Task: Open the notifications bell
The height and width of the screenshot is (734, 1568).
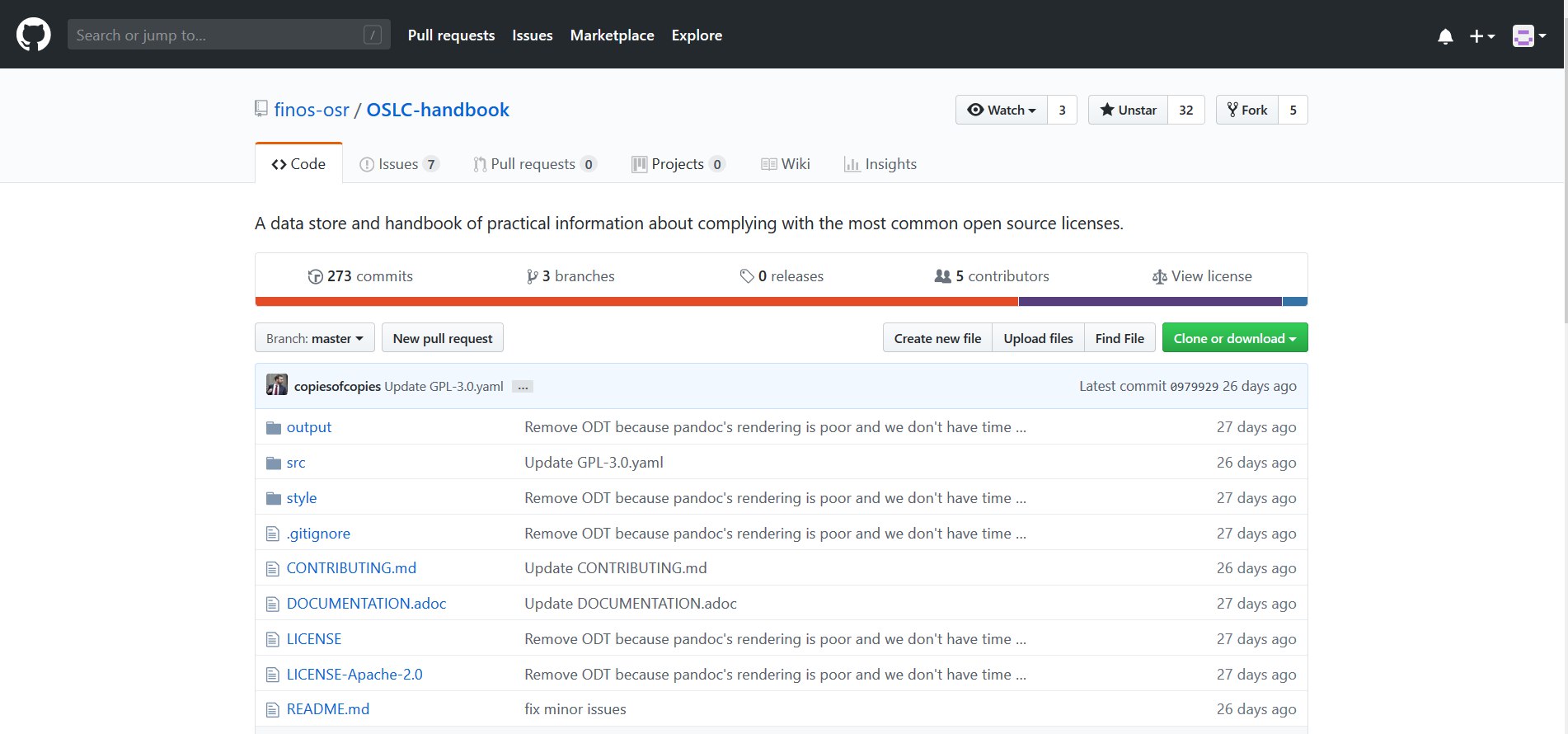Action: tap(1445, 36)
